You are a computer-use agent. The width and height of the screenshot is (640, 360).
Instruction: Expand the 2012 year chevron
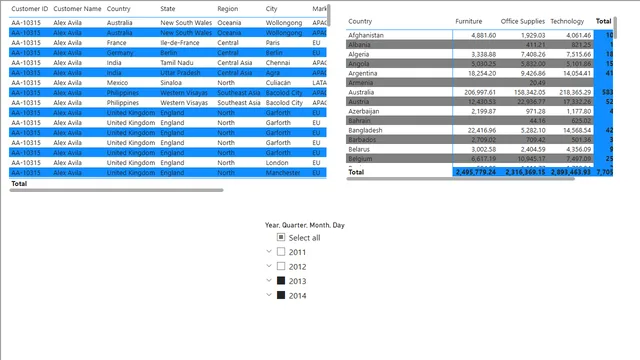coord(269,266)
